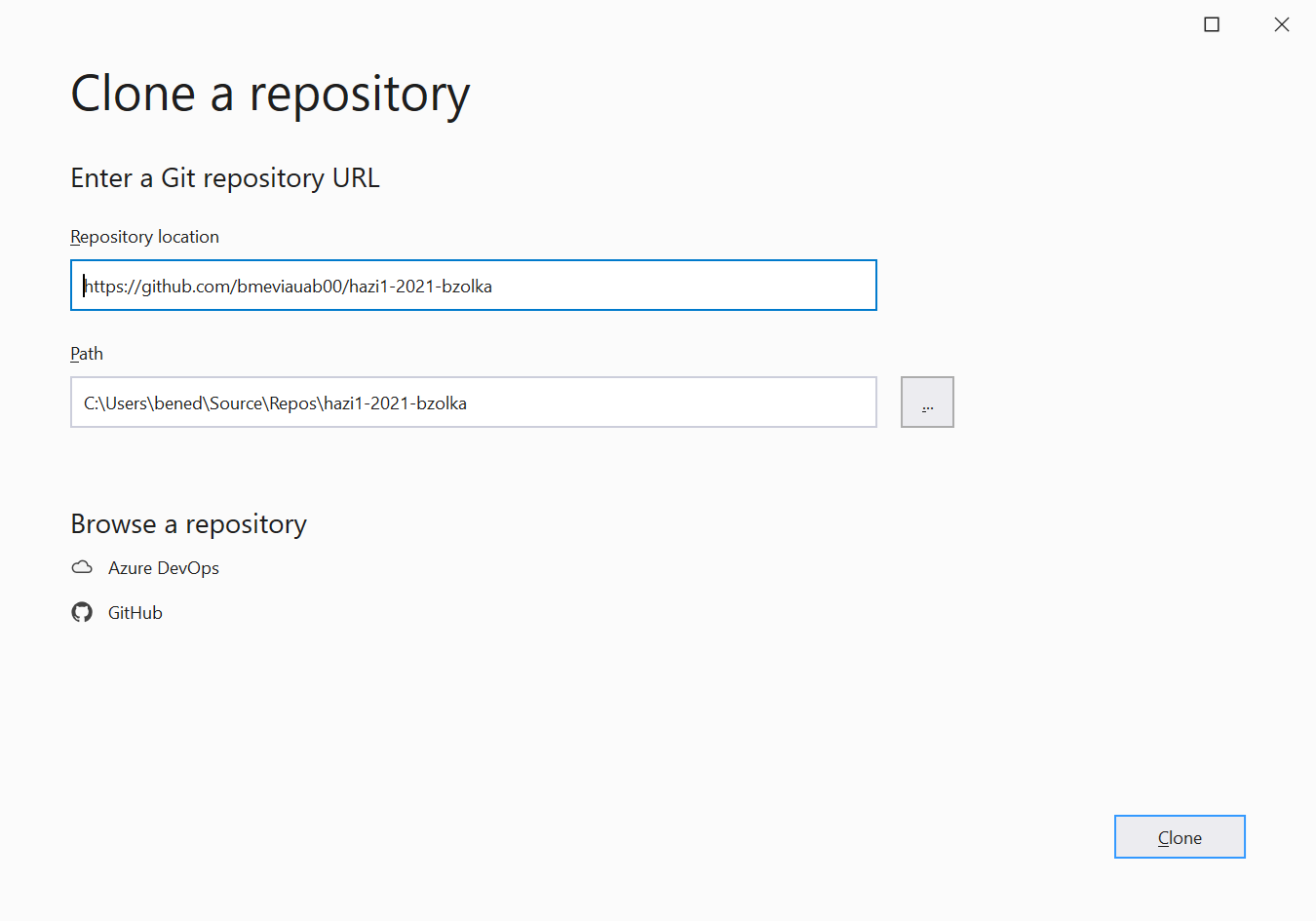Start cloning the hazi1-2021-bzolka repository
1316x921 pixels.
pos(1180,836)
